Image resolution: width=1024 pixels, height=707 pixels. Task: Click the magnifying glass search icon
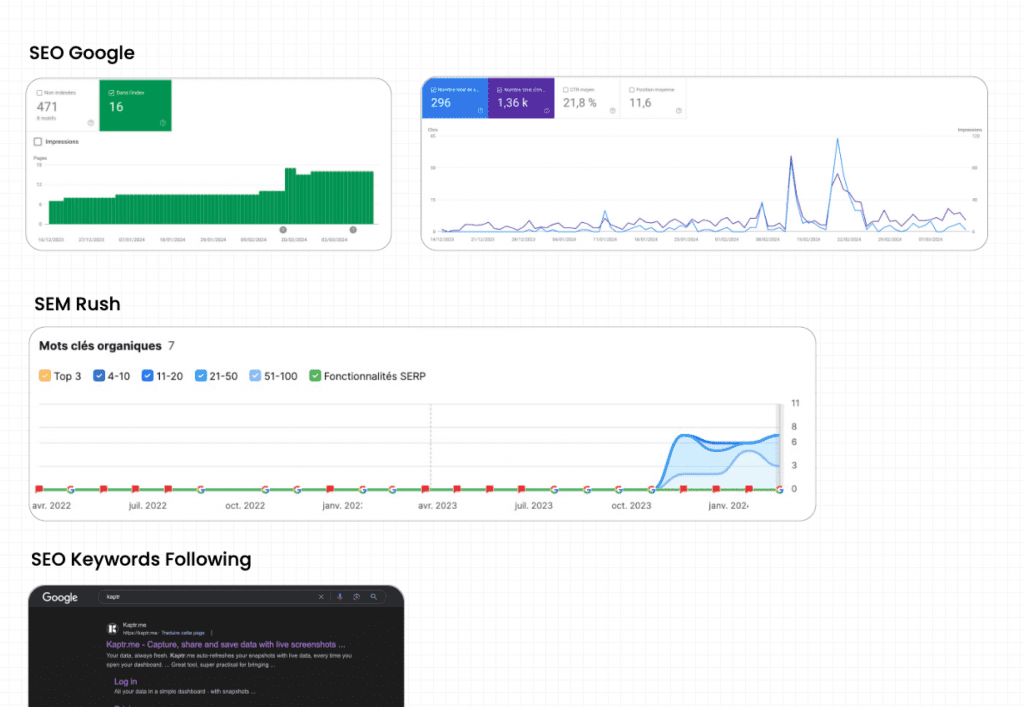click(x=374, y=597)
